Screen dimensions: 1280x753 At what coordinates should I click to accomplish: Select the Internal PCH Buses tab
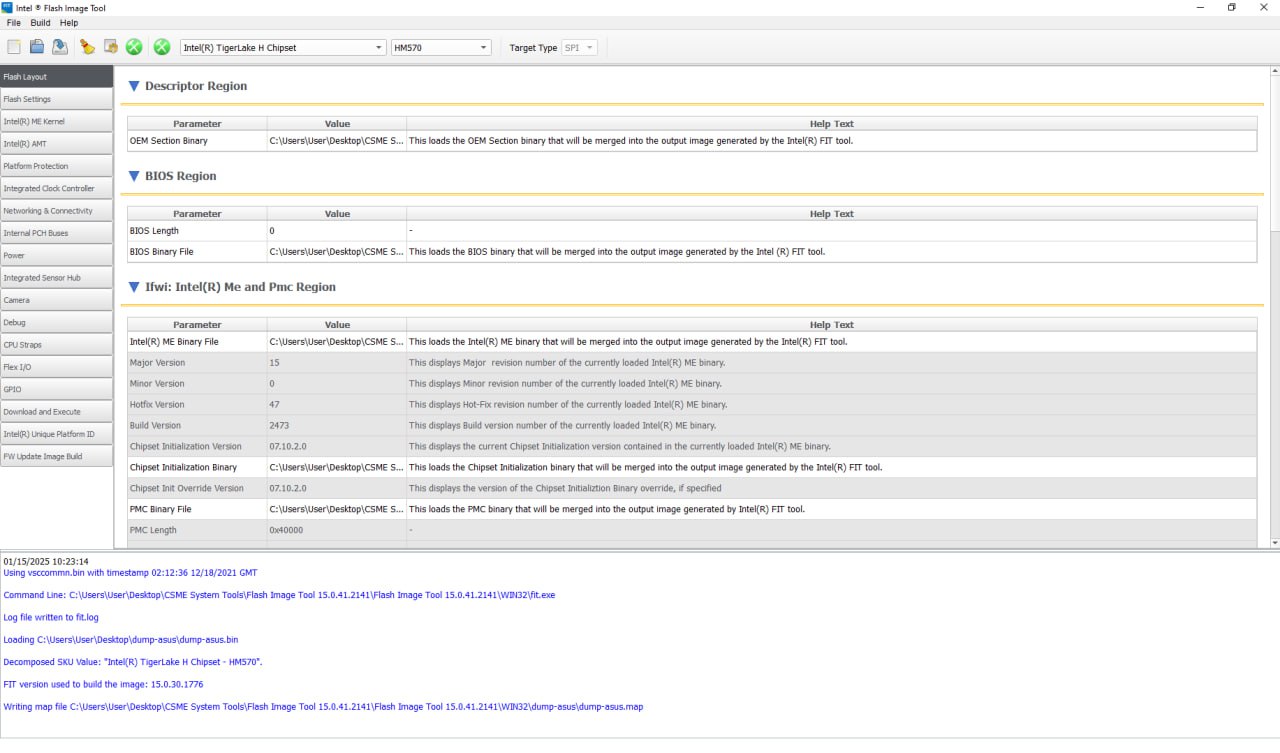click(56, 233)
